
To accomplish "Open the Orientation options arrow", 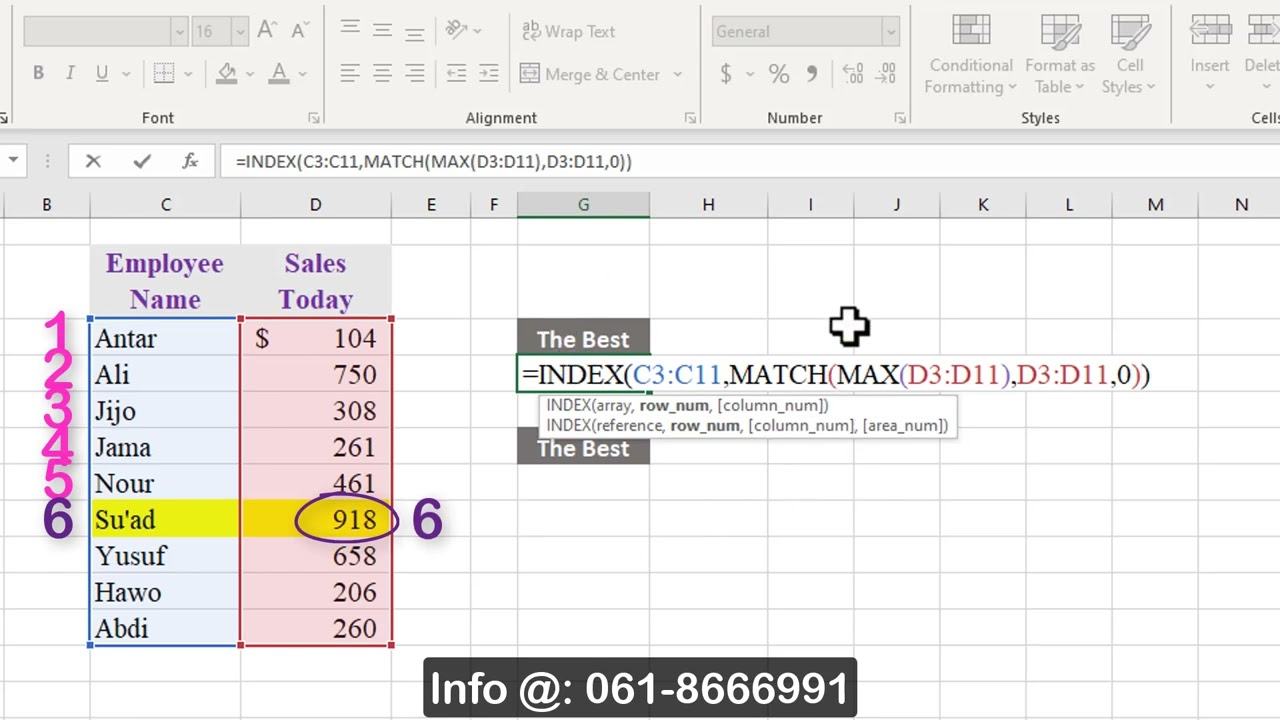I will (479, 31).
